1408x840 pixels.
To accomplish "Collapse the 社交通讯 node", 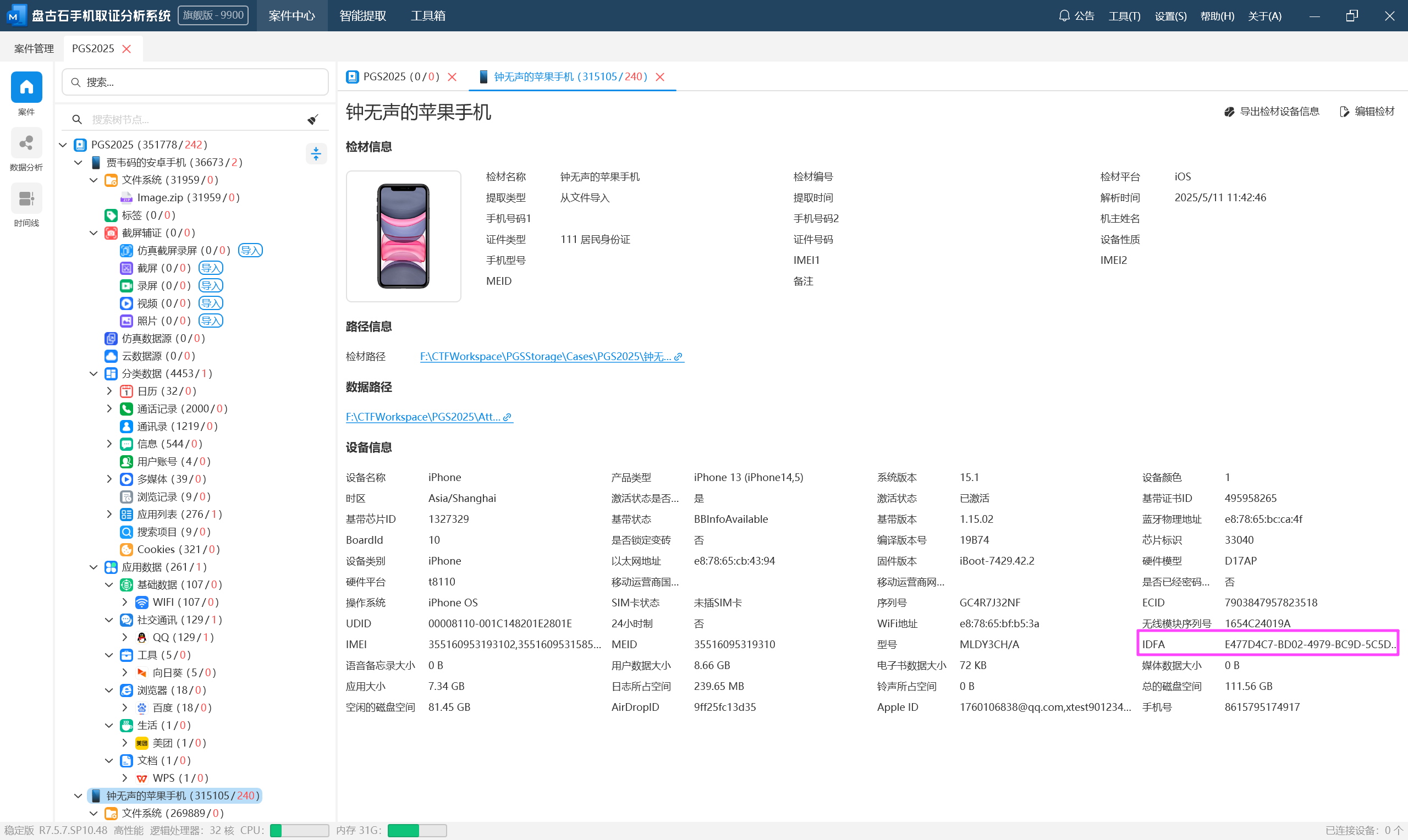I will 109,620.
